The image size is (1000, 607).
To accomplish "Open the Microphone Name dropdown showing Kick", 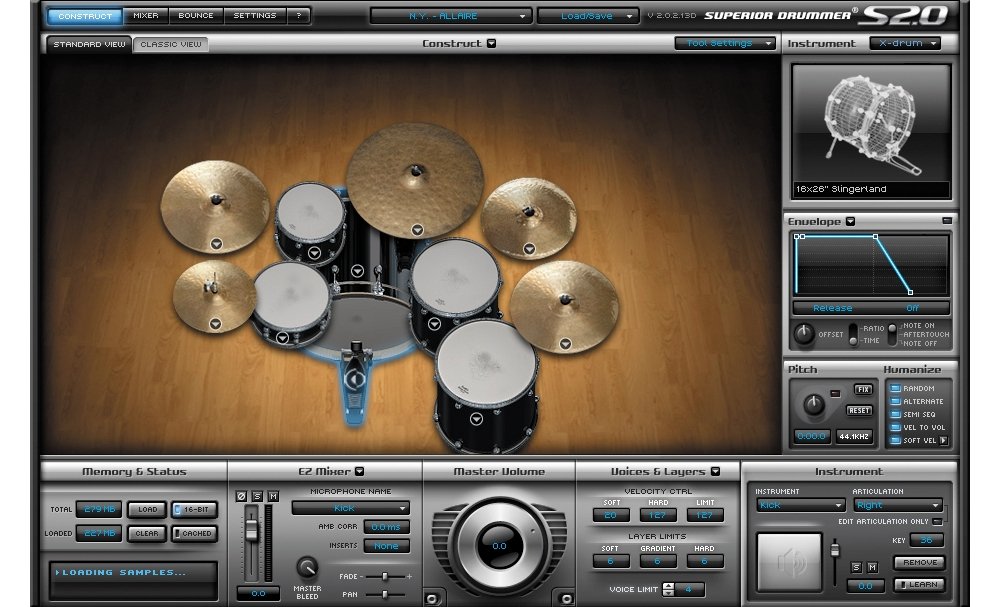I will coord(350,509).
